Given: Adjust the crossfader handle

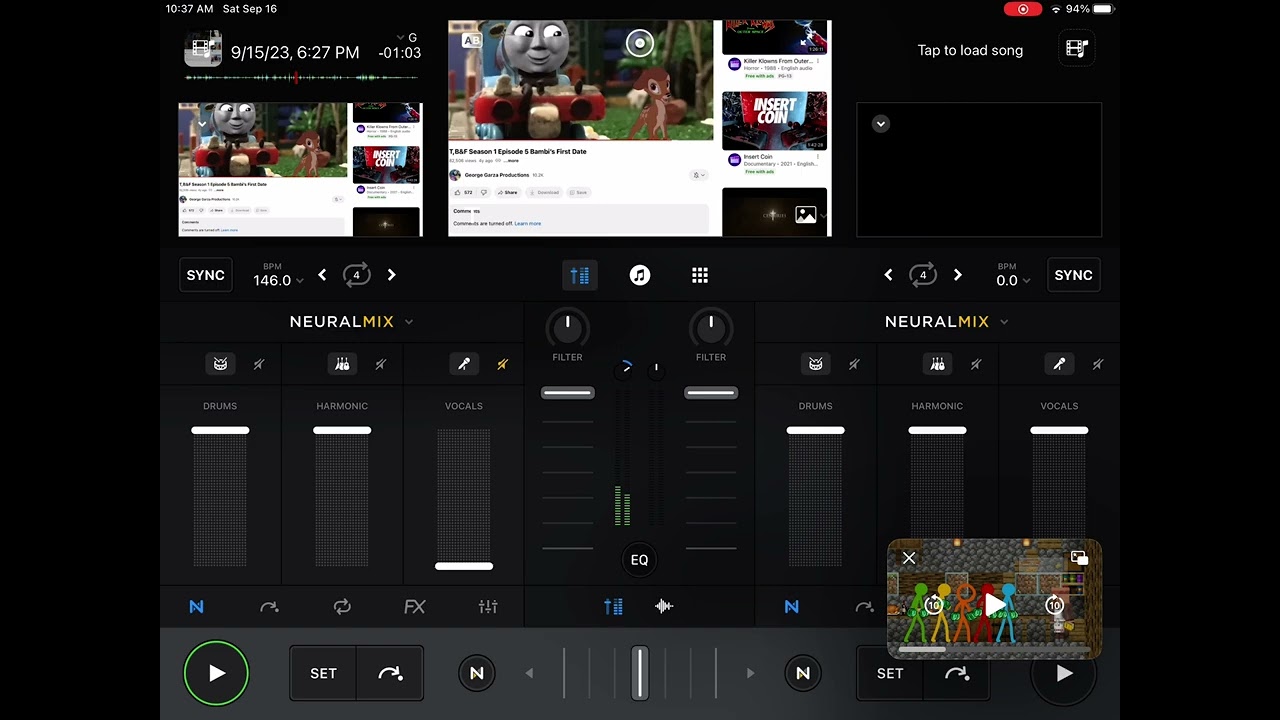Looking at the screenshot, I should pos(640,673).
